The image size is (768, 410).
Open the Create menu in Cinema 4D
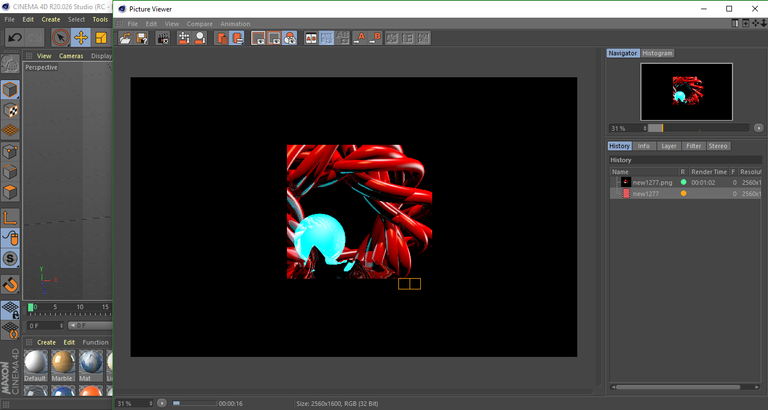coord(50,20)
